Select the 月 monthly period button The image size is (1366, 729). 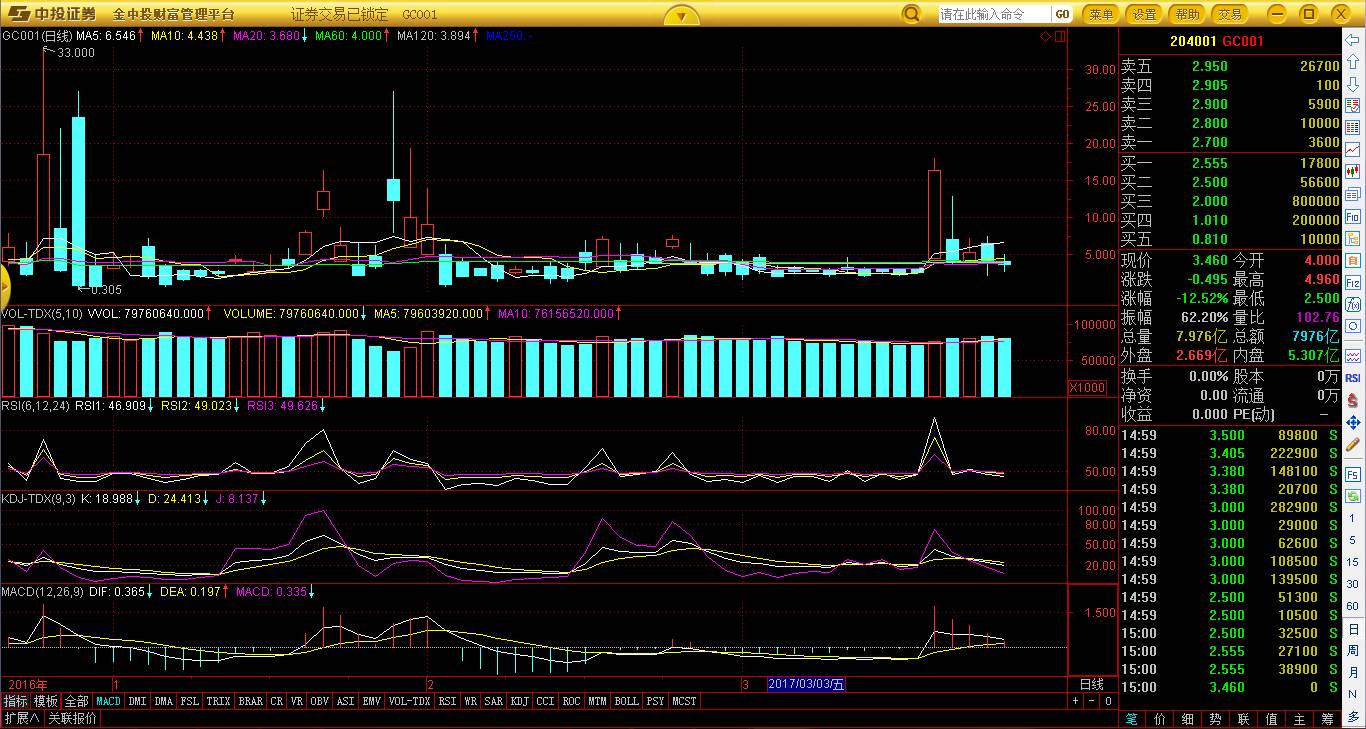tap(1353, 673)
